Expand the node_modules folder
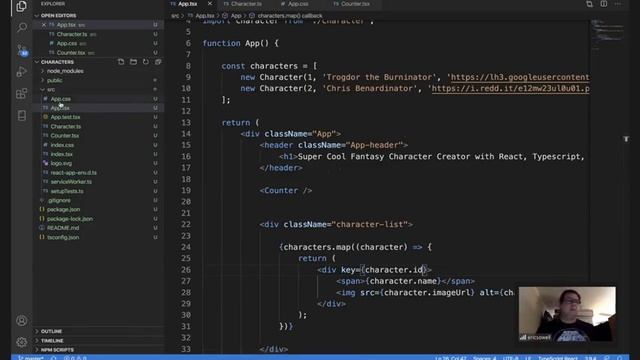The width and height of the screenshot is (640, 360). 65,71
